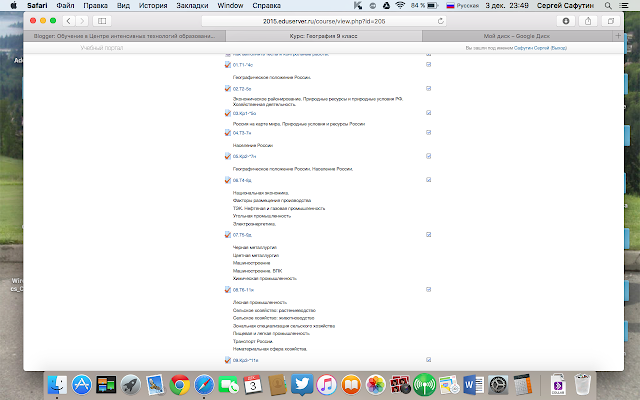This screenshot has height=400, width=640.
Task: Open the Вид menu
Action: 123,5
